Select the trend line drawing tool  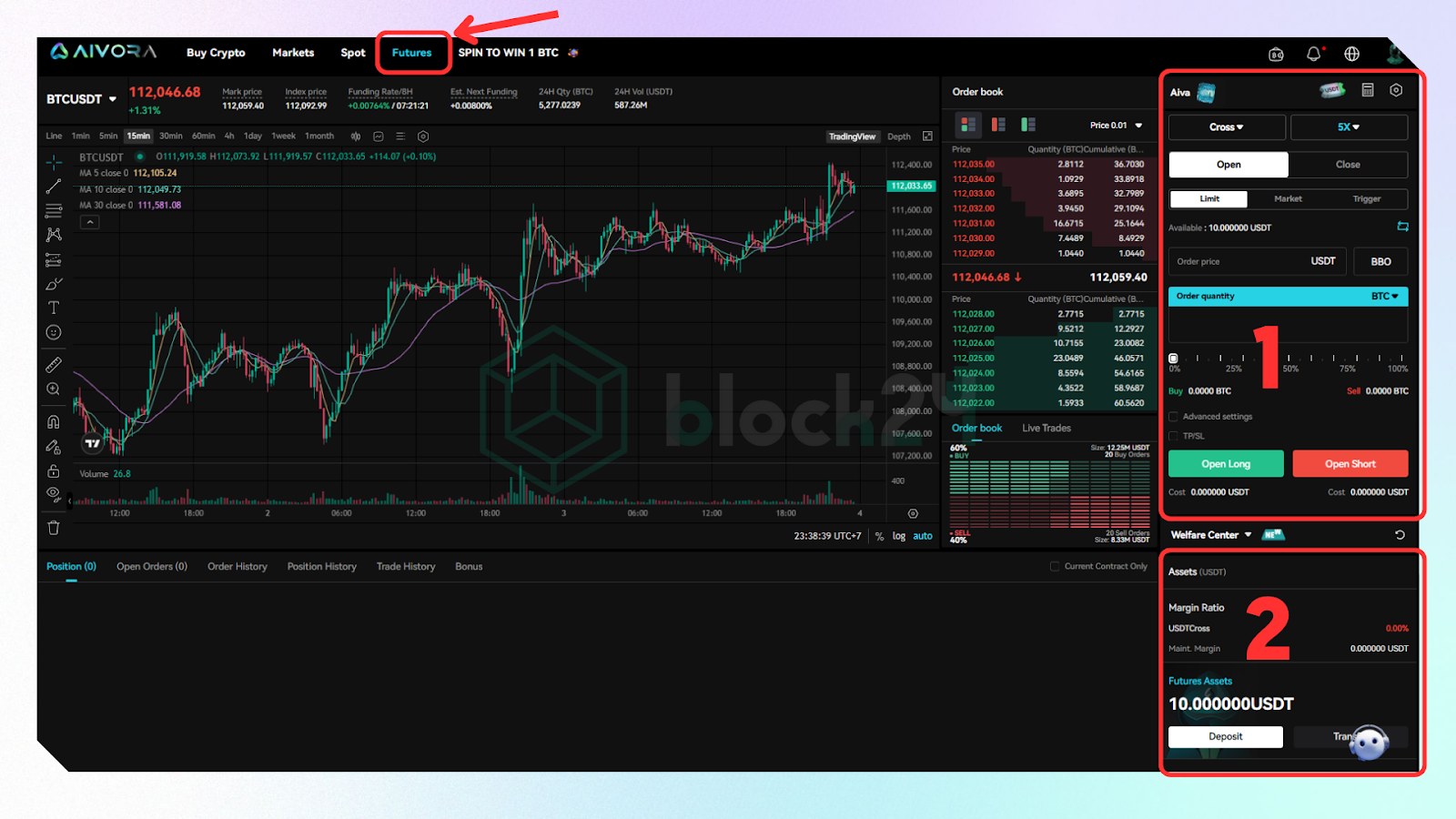(54, 187)
